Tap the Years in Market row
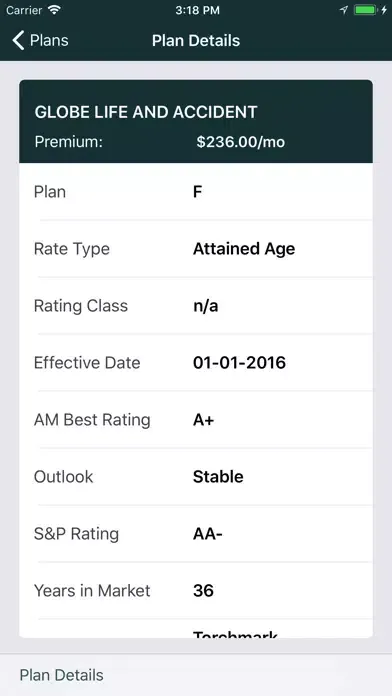Image resolution: width=392 pixels, height=696 pixels. [x=196, y=591]
